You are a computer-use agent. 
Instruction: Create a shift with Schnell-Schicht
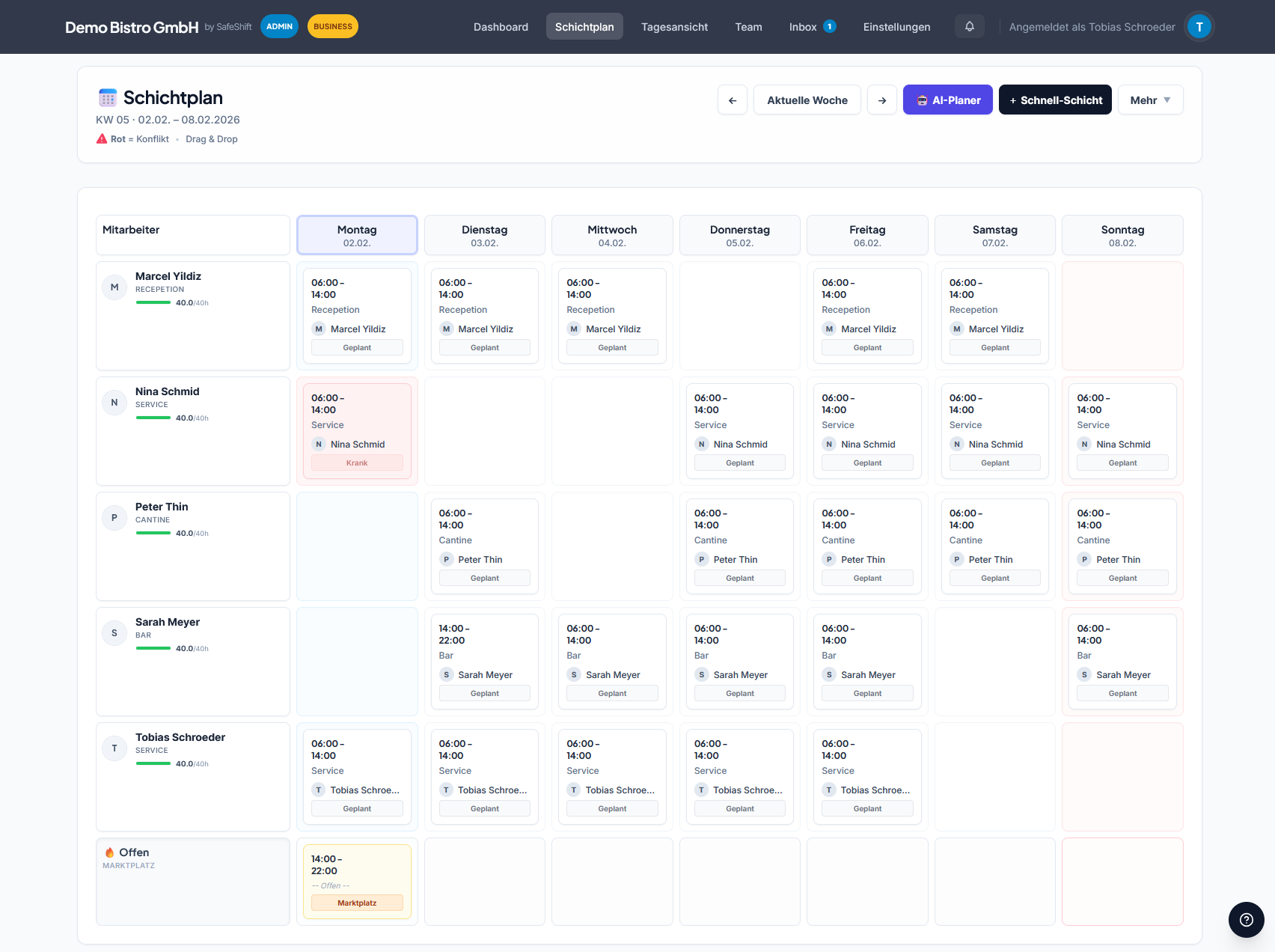click(1055, 100)
